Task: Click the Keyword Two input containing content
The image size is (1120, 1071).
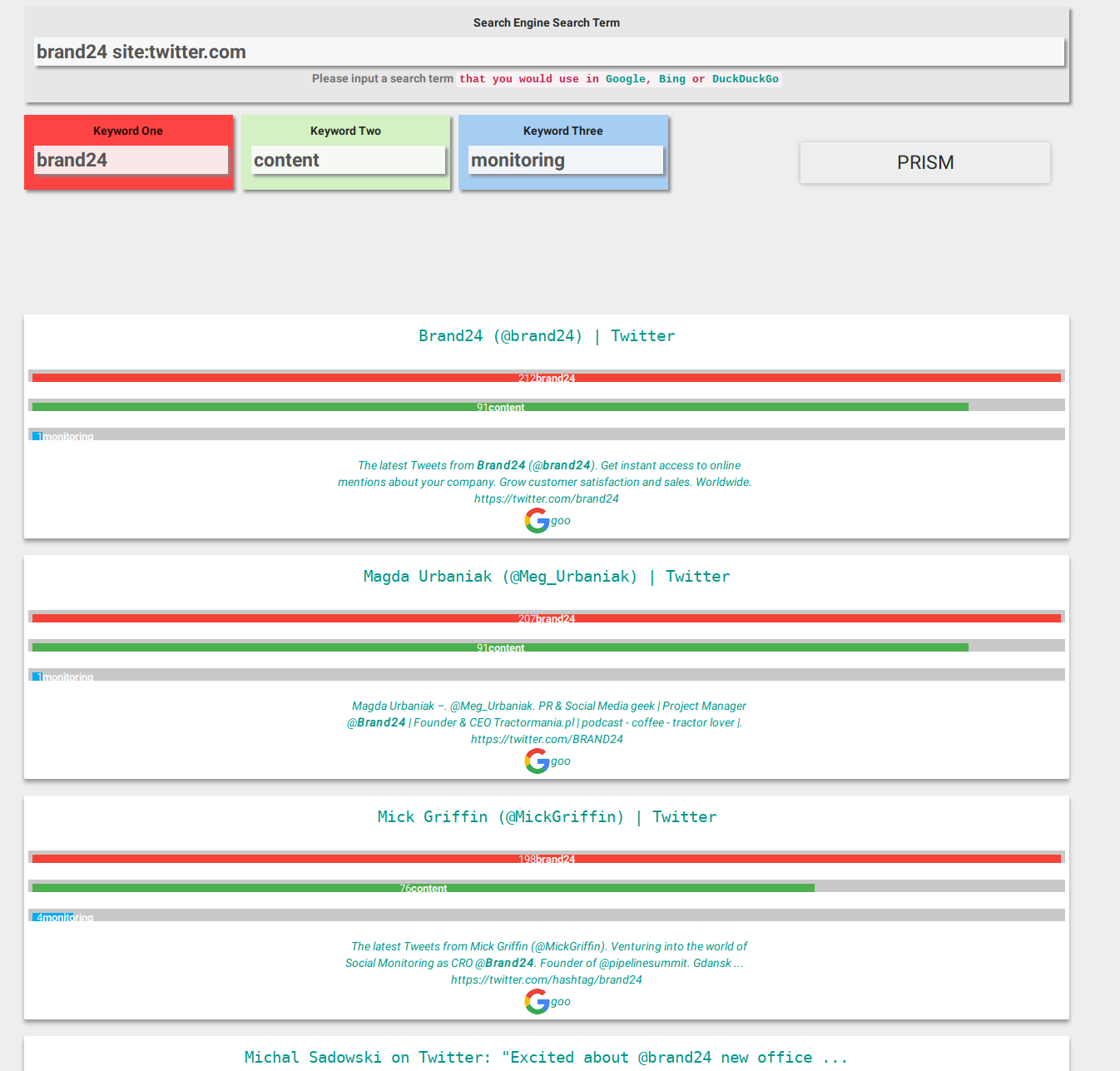Action: pyautogui.click(x=348, y=160)
